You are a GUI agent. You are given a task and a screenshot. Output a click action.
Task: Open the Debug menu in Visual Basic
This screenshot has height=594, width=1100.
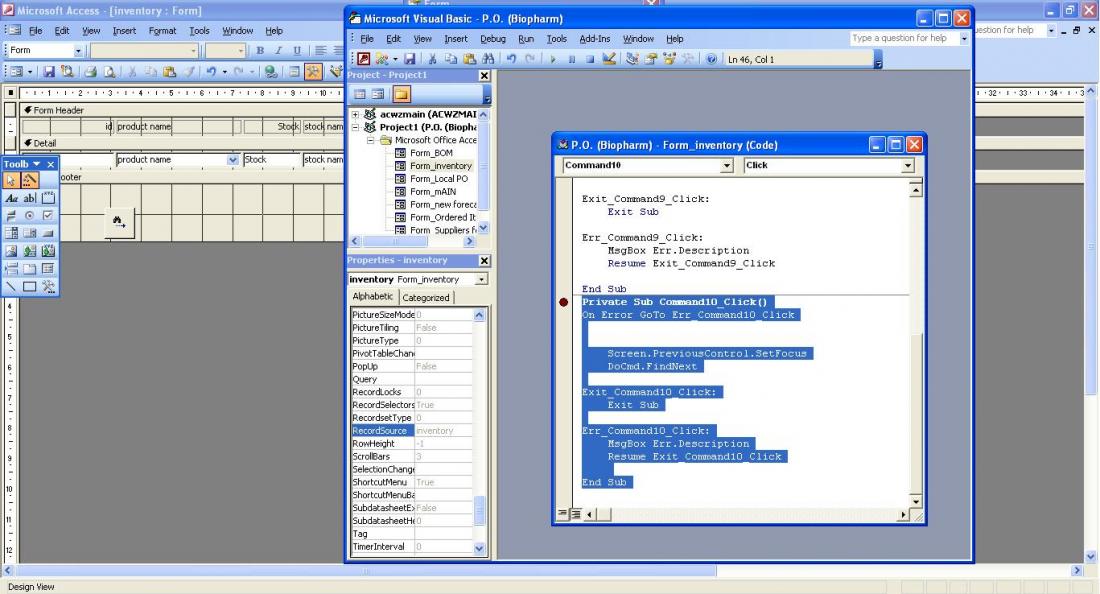pos(492,39)
